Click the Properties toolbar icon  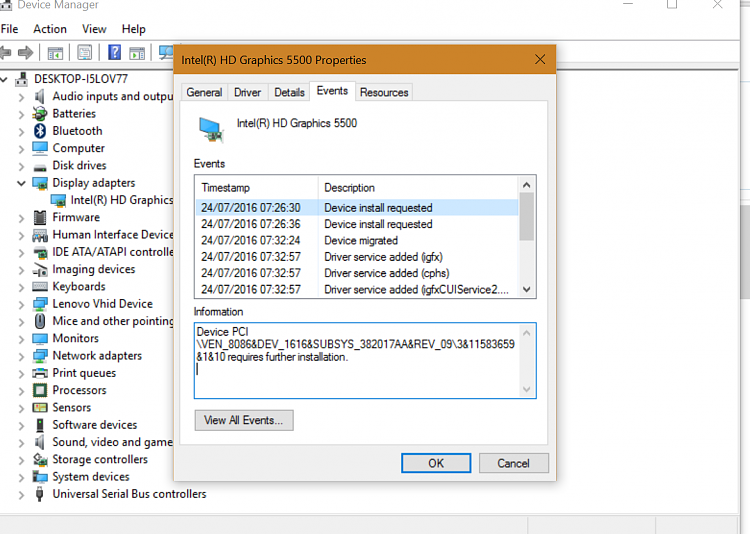(x=85, y=52)
